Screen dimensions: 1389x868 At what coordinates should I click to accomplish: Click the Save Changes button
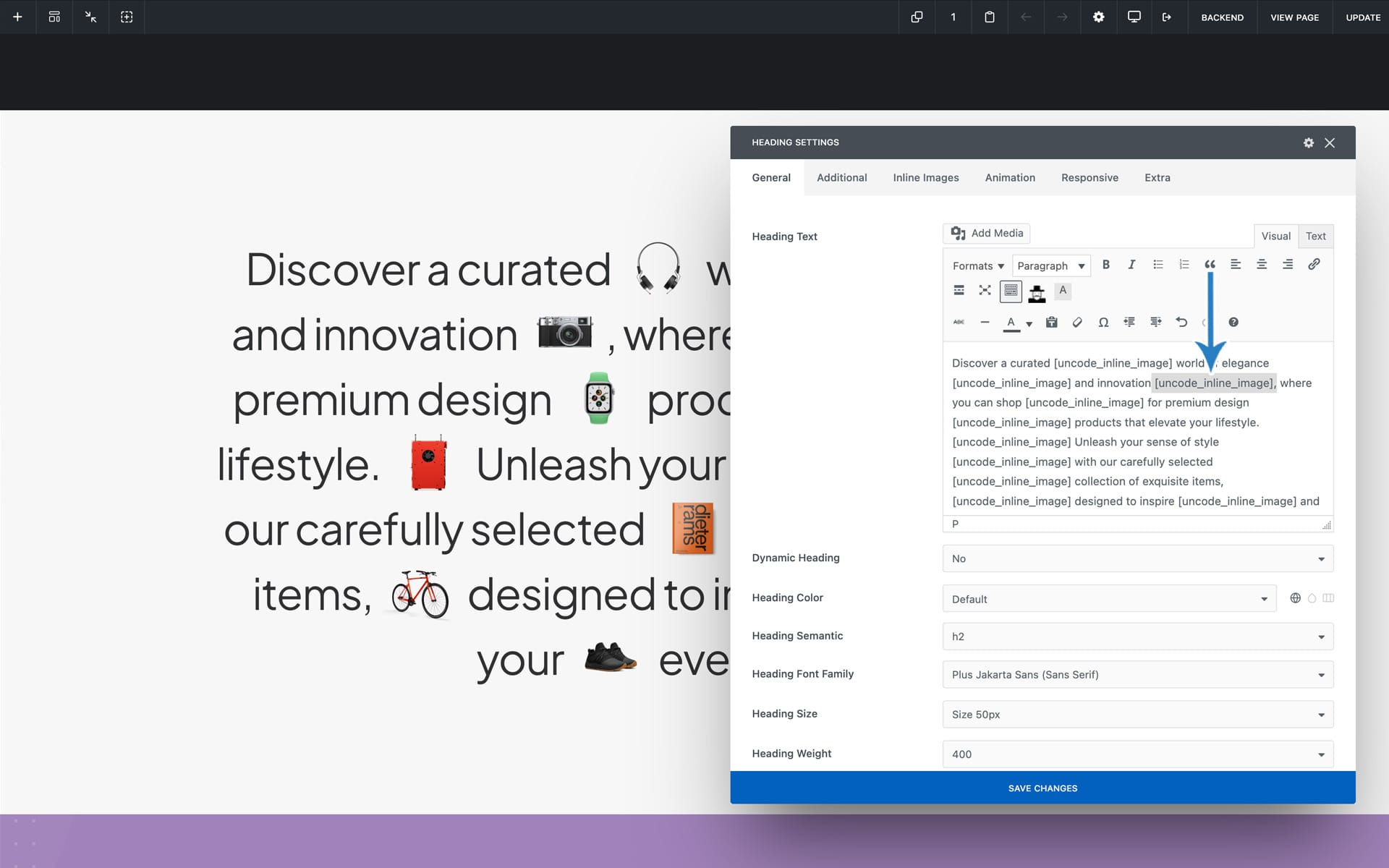(1042, 788)
